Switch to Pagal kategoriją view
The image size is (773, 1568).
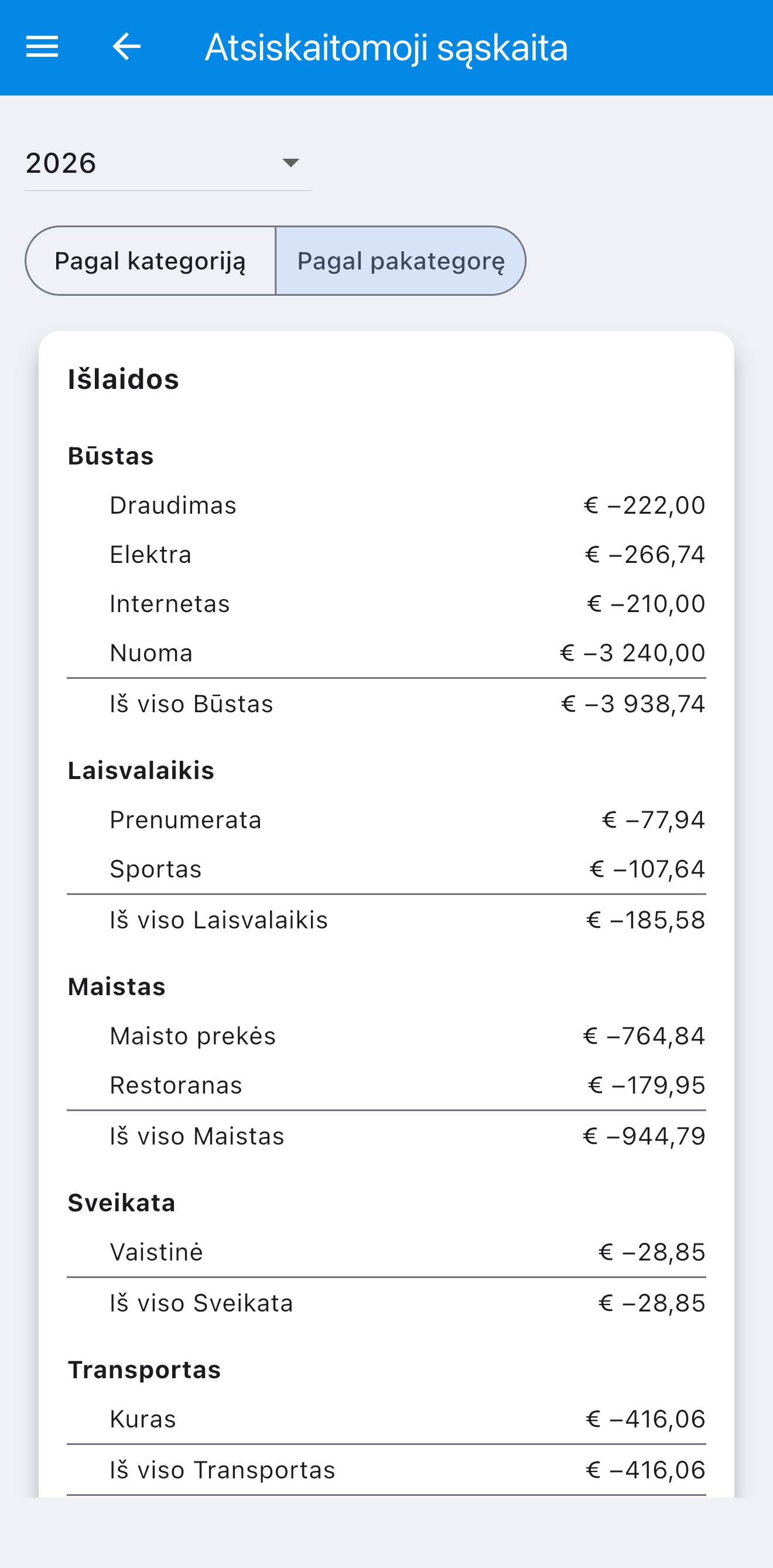(151, 261)
